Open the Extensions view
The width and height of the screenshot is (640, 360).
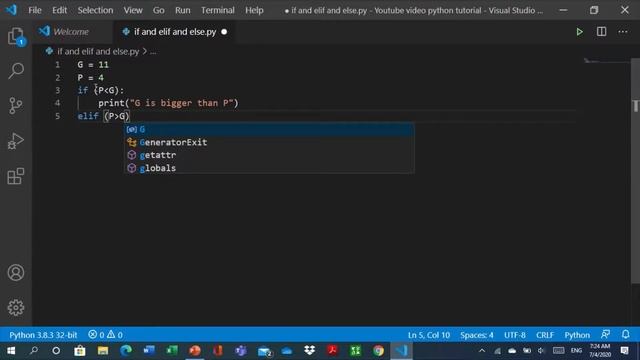click(x=16, y=176)
